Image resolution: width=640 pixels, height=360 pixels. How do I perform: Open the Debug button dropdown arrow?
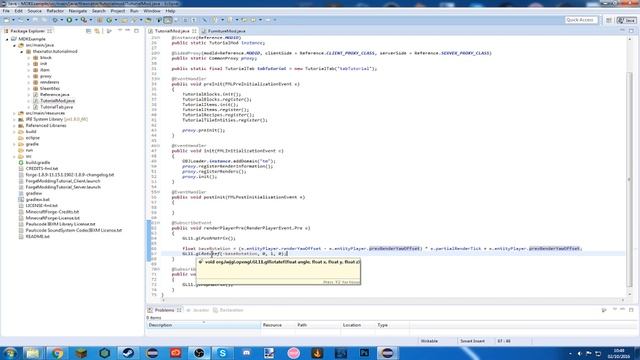point(61,20)
